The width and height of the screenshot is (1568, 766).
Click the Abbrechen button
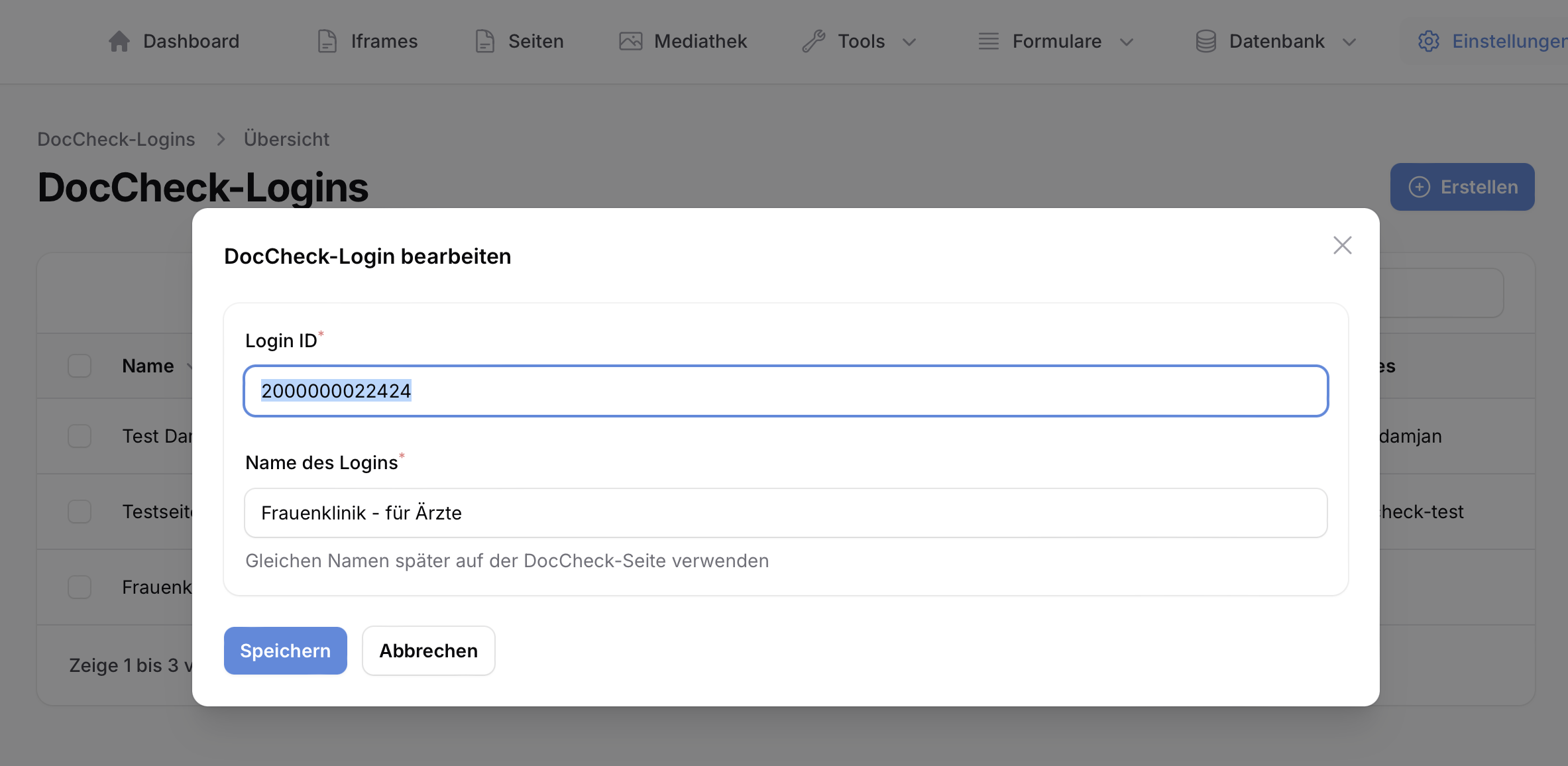(x=429, y=651)
